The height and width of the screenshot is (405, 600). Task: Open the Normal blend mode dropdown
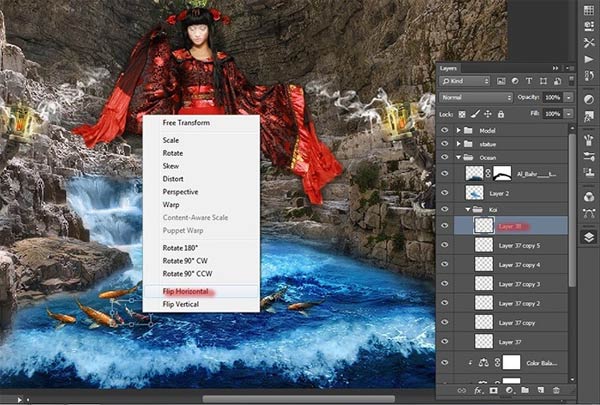(x=476, y=98)
